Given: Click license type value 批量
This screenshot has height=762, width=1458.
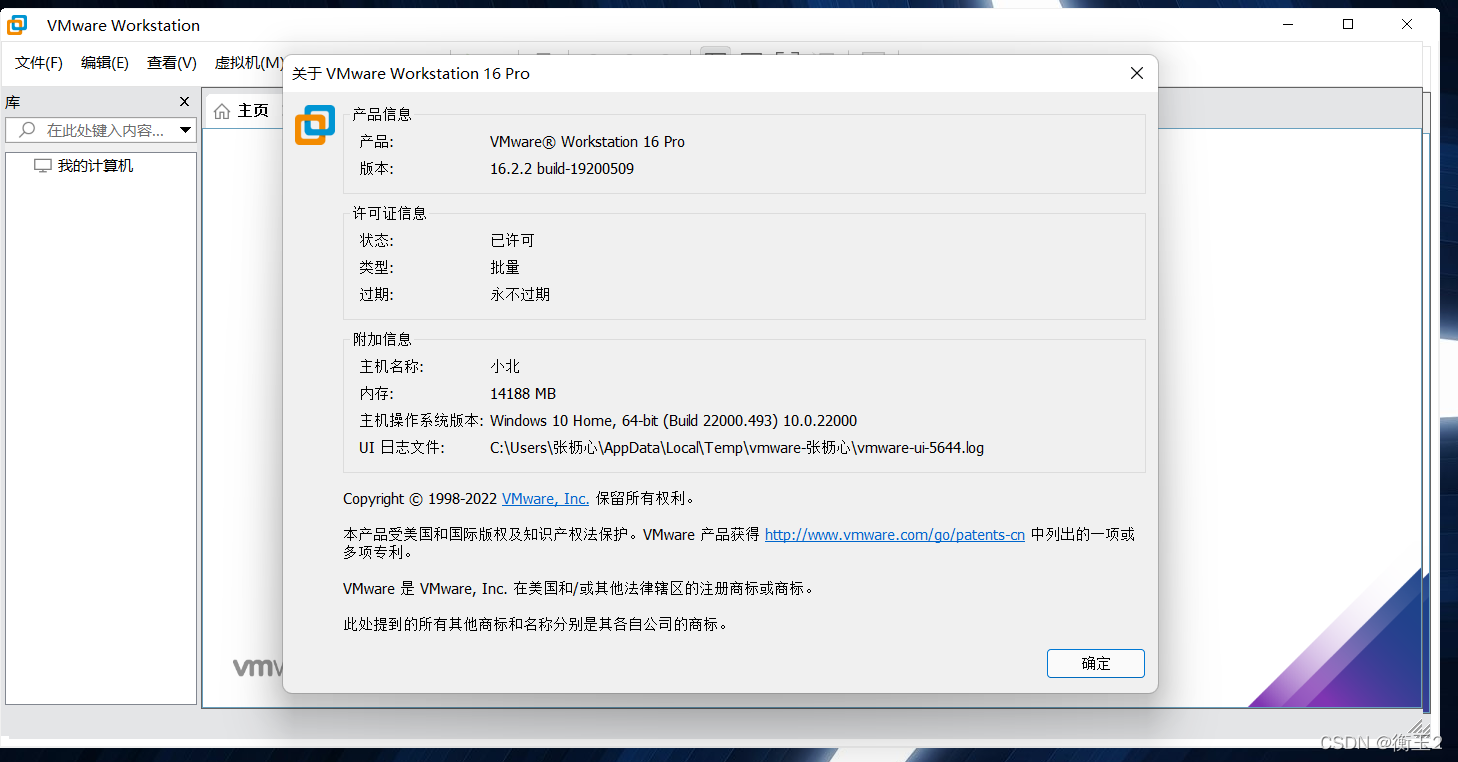Looking at the screenshot, I should pyautogui.click(x=505, y=267).
